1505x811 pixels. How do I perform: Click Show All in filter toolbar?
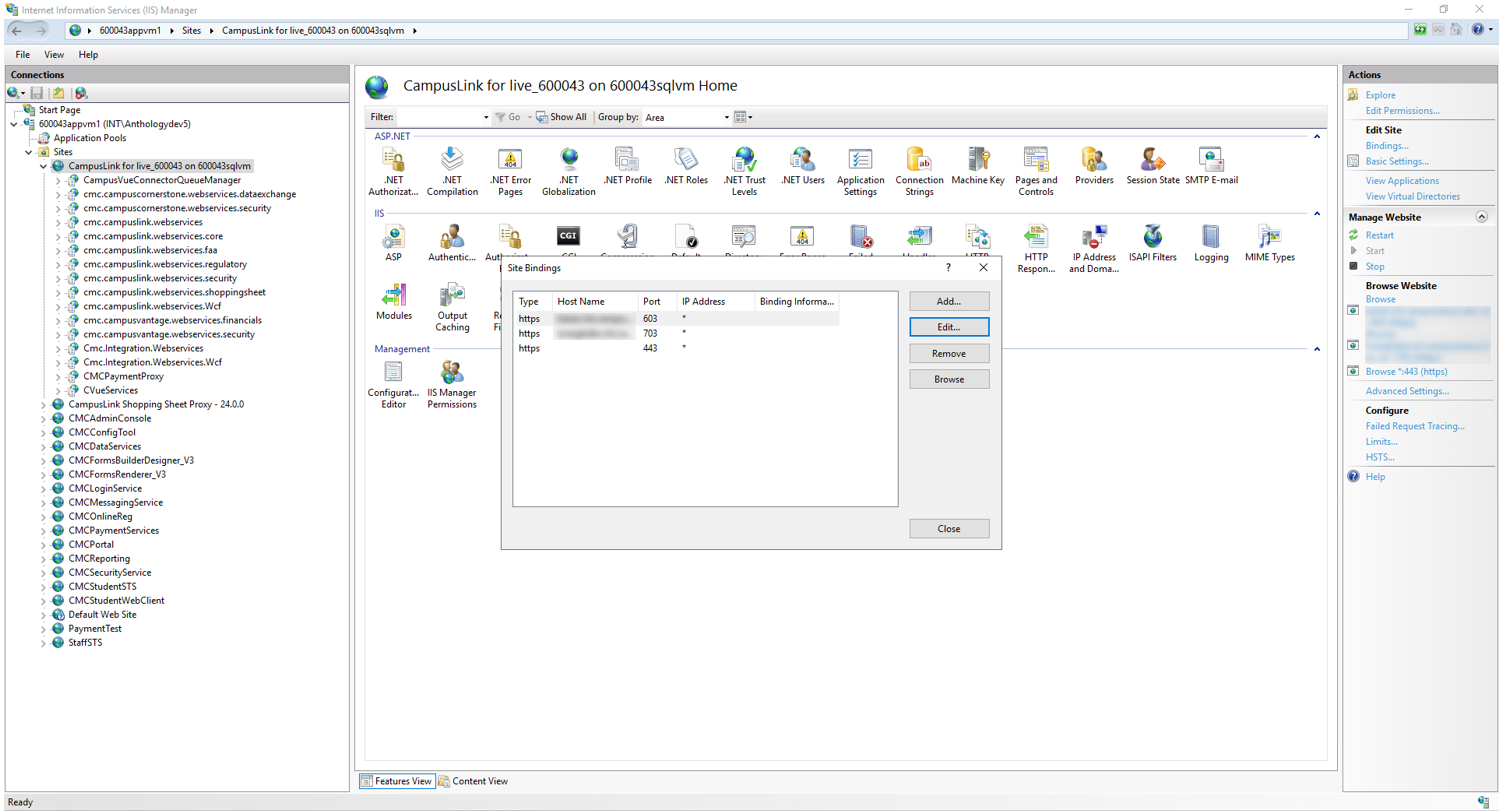point(562,117)
